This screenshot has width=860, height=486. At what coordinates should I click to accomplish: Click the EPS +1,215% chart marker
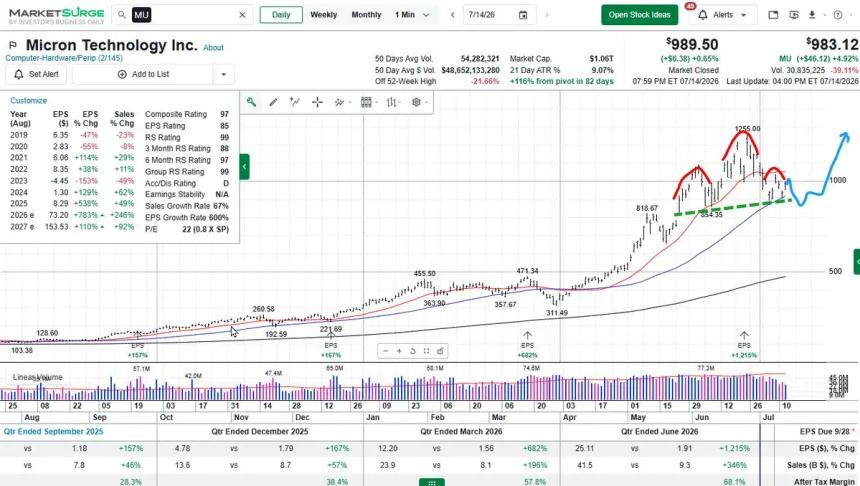(744, 346)
